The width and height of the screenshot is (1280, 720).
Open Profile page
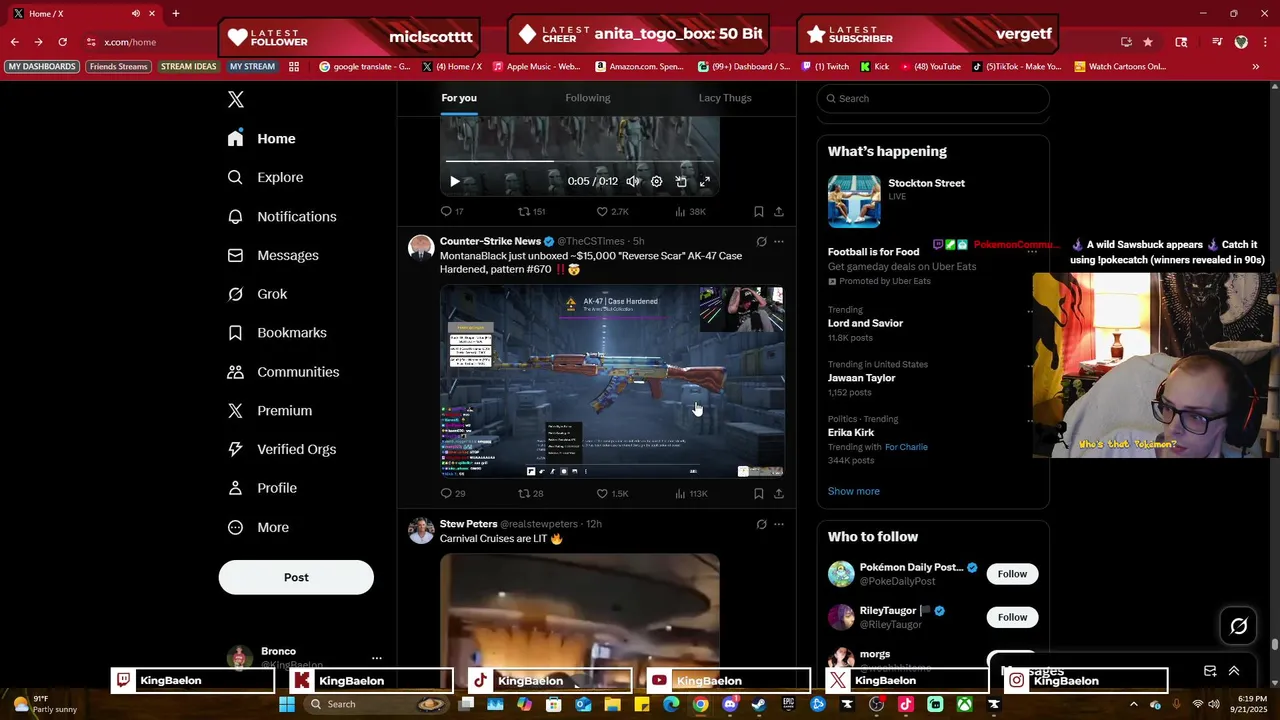pyautogui.click(x=262, y=488)
